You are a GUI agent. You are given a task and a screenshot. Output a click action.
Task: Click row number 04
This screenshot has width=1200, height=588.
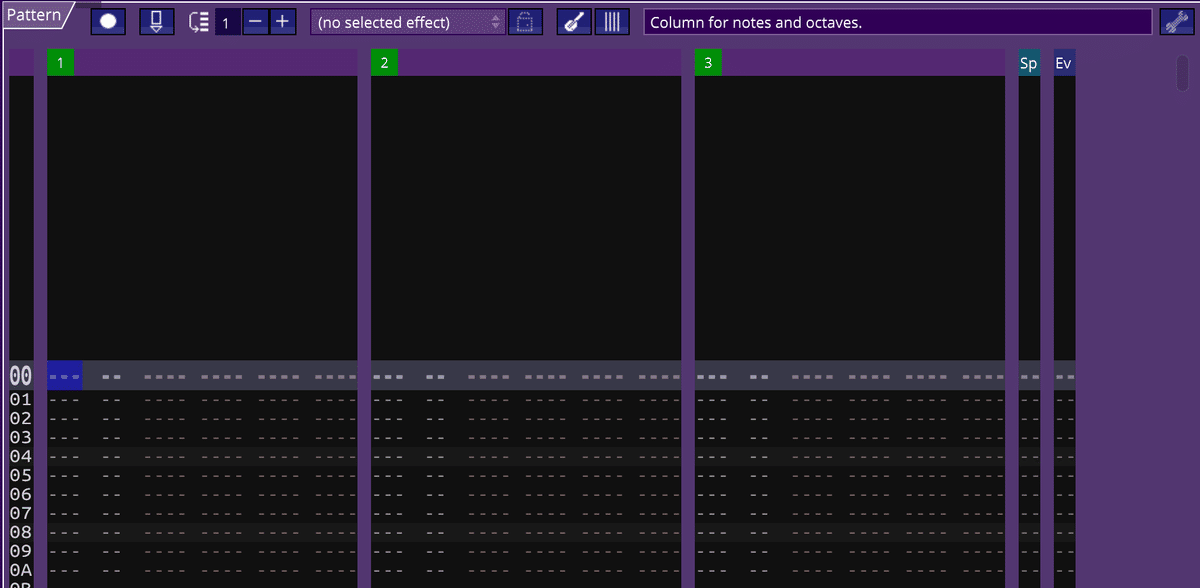[21, 457]
